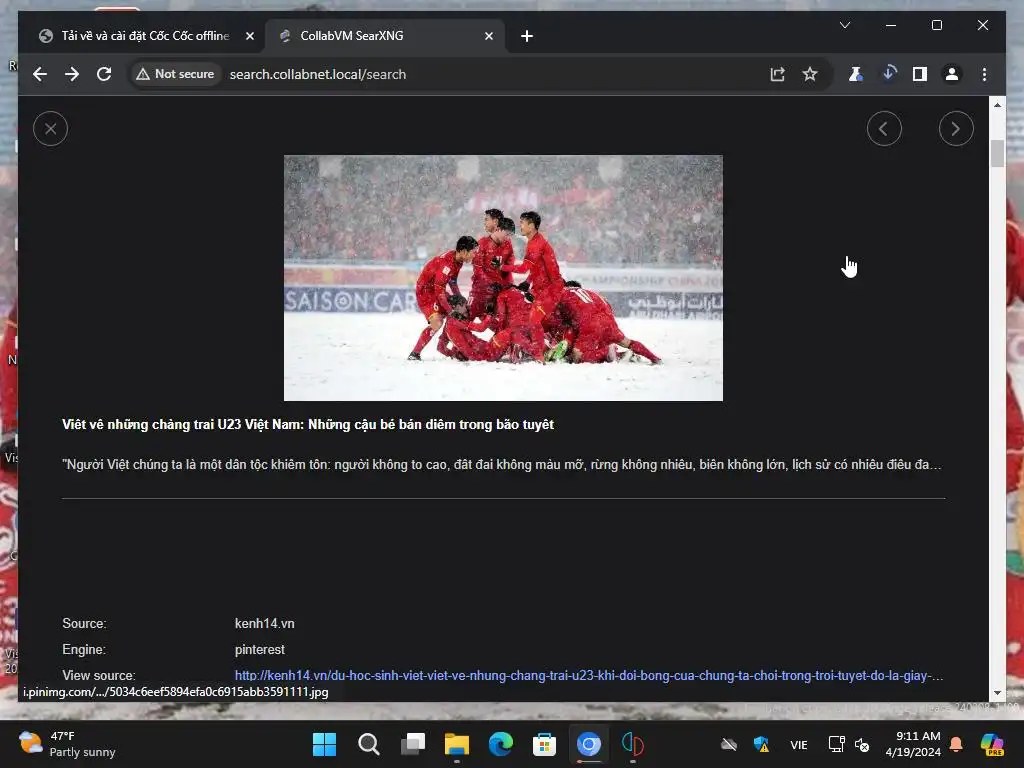Open Windows Security tray icon
The image size is (1024, 768).
pos(761,744)
